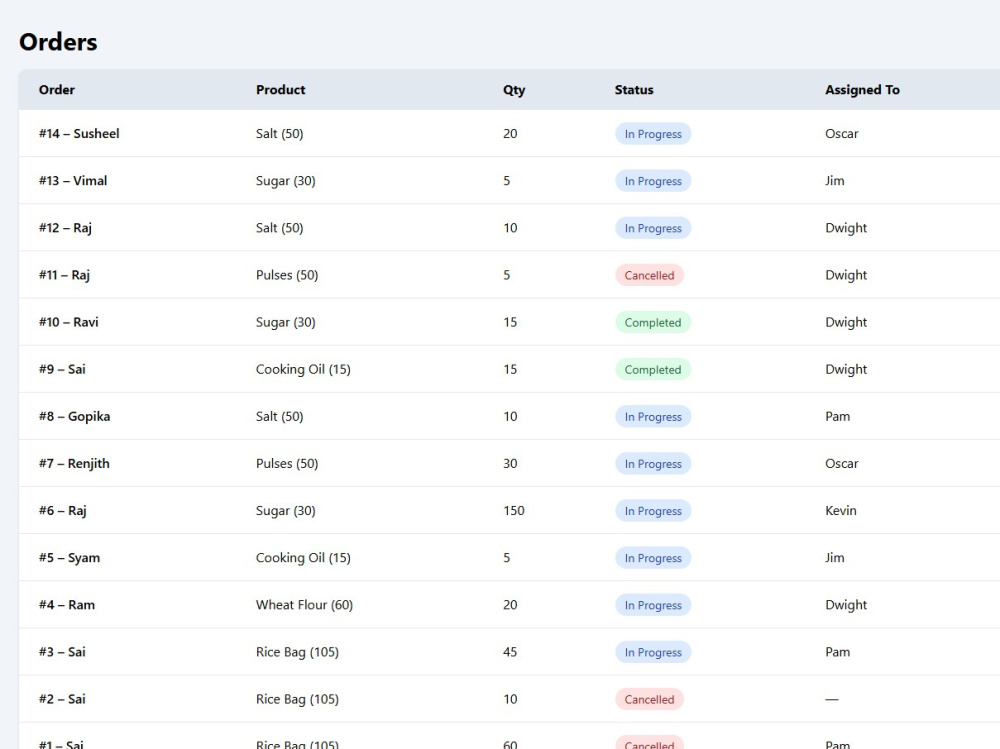The height and width of the screenshot is (749, 1000).
Task: Click the Order column header
Action: [x=57, y=90]
